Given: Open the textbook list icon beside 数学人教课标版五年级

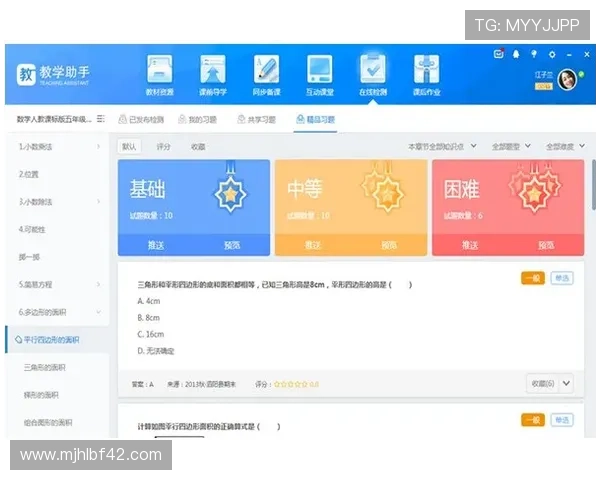Looking at the screenshot, I should pyautogui.click(x=101, y=119).
